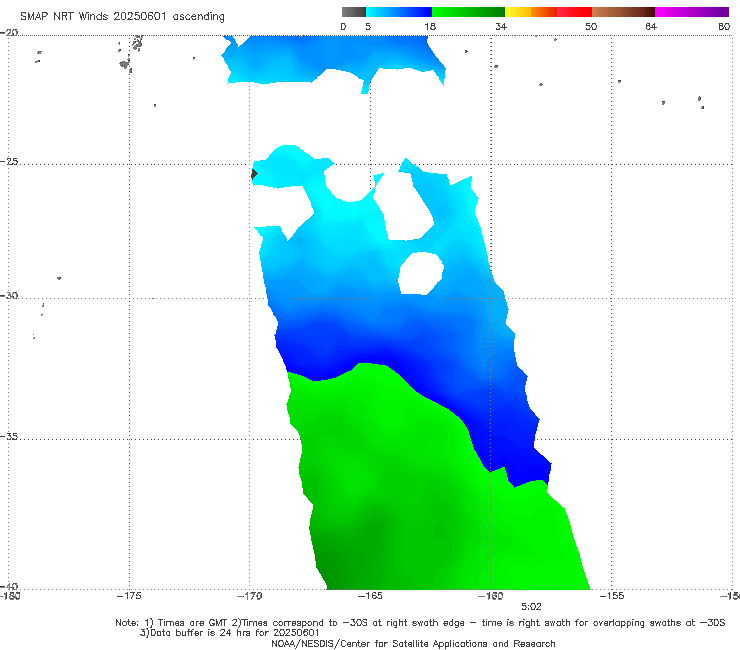Click the title 'SMAP NRT Winds 20250601 ascending'
The height and width of the screenshot is (650, 740).
[122, 16]
